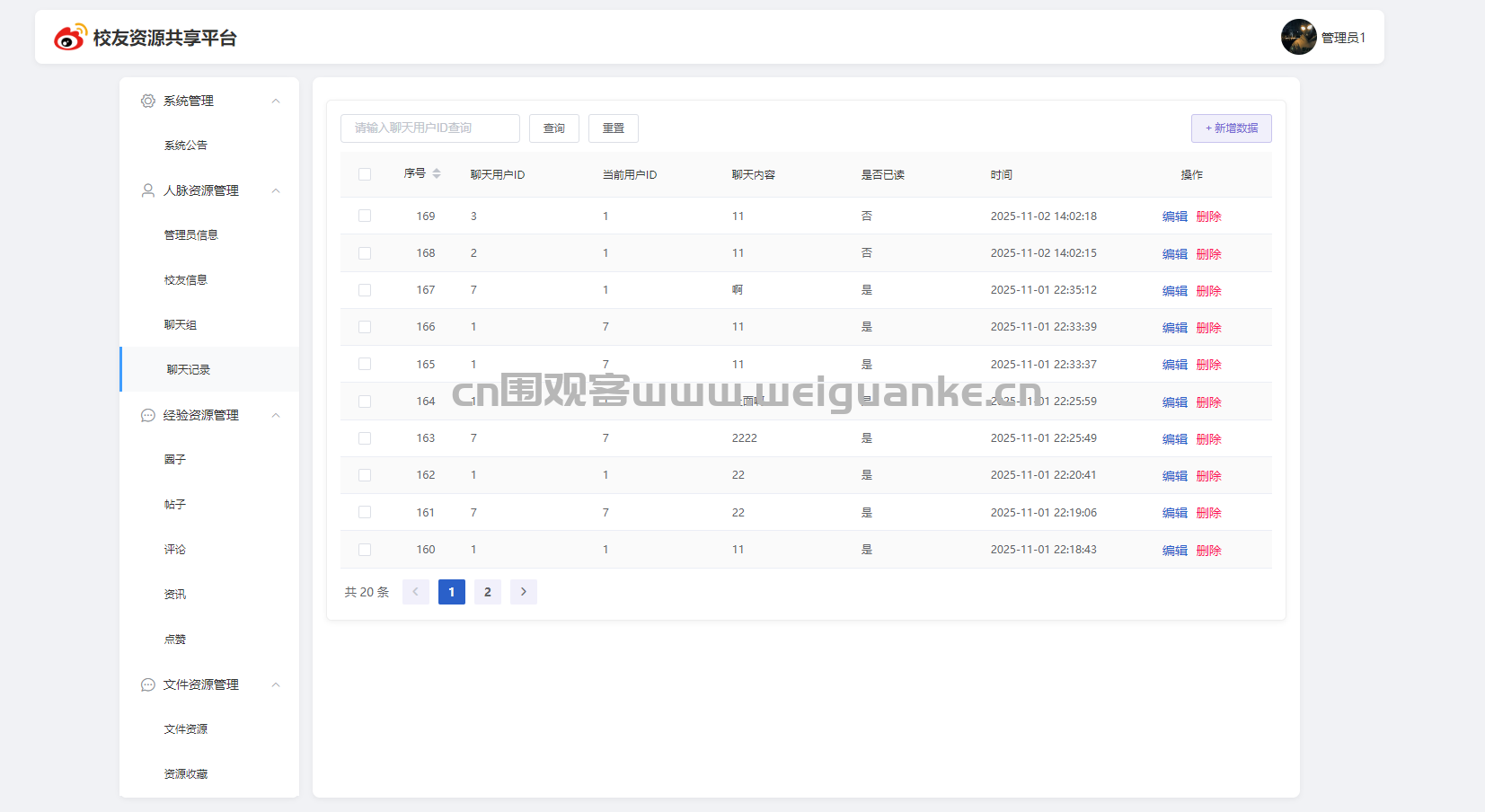This screenshot has width=1485, height=812.
Task: Toggle the select-all checkbox in table header
Action: coord(365,174)
